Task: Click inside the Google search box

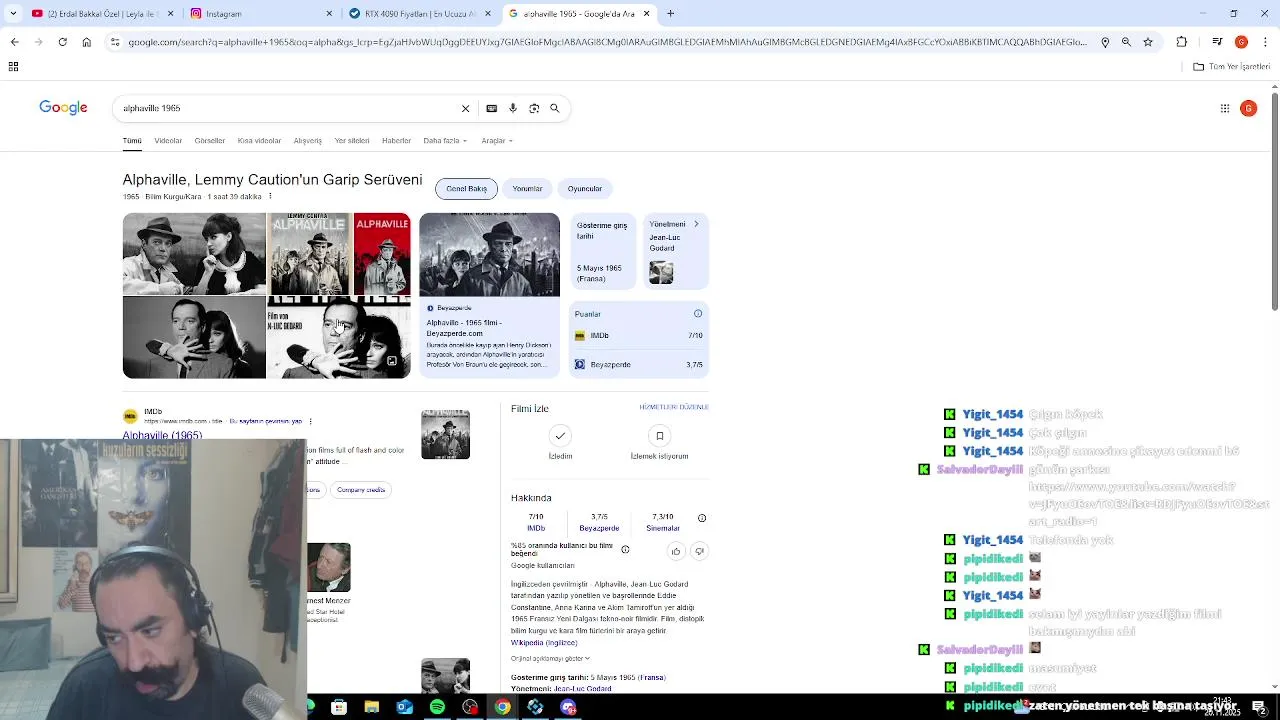Action: (288, 108)
